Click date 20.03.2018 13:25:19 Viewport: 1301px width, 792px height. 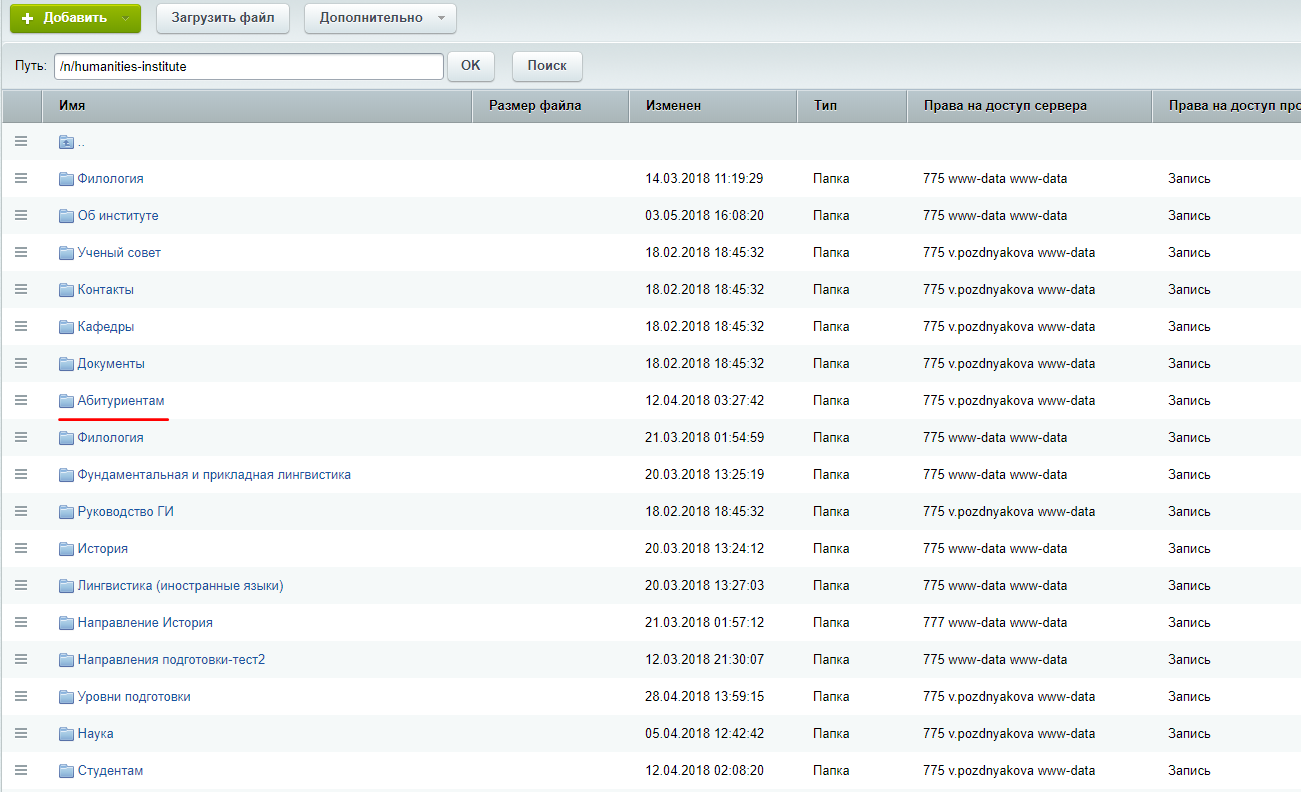(x=705, y=474)
